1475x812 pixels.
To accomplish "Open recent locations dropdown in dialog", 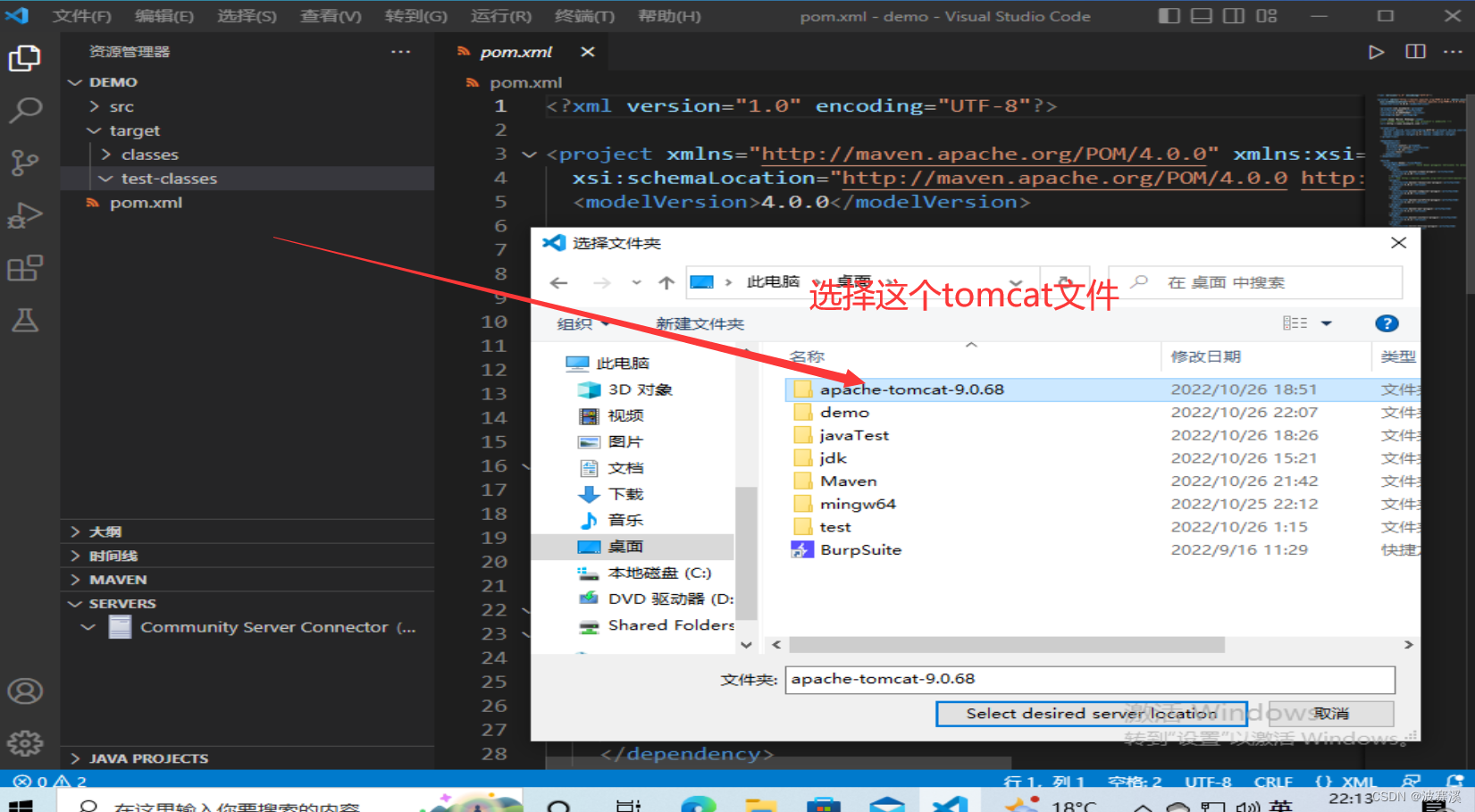I will (x=636, y=283).
